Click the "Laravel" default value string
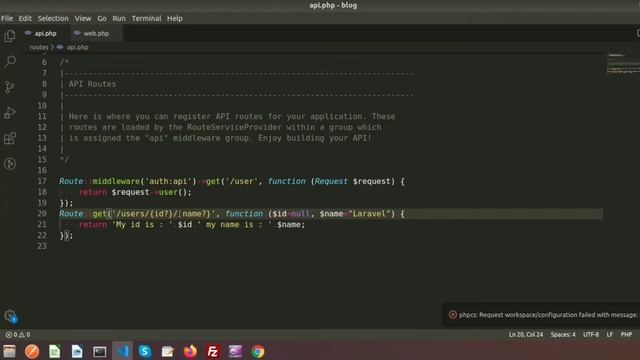Image resolution: width=640 pixels, height=360 pixels. pos(369,213)
